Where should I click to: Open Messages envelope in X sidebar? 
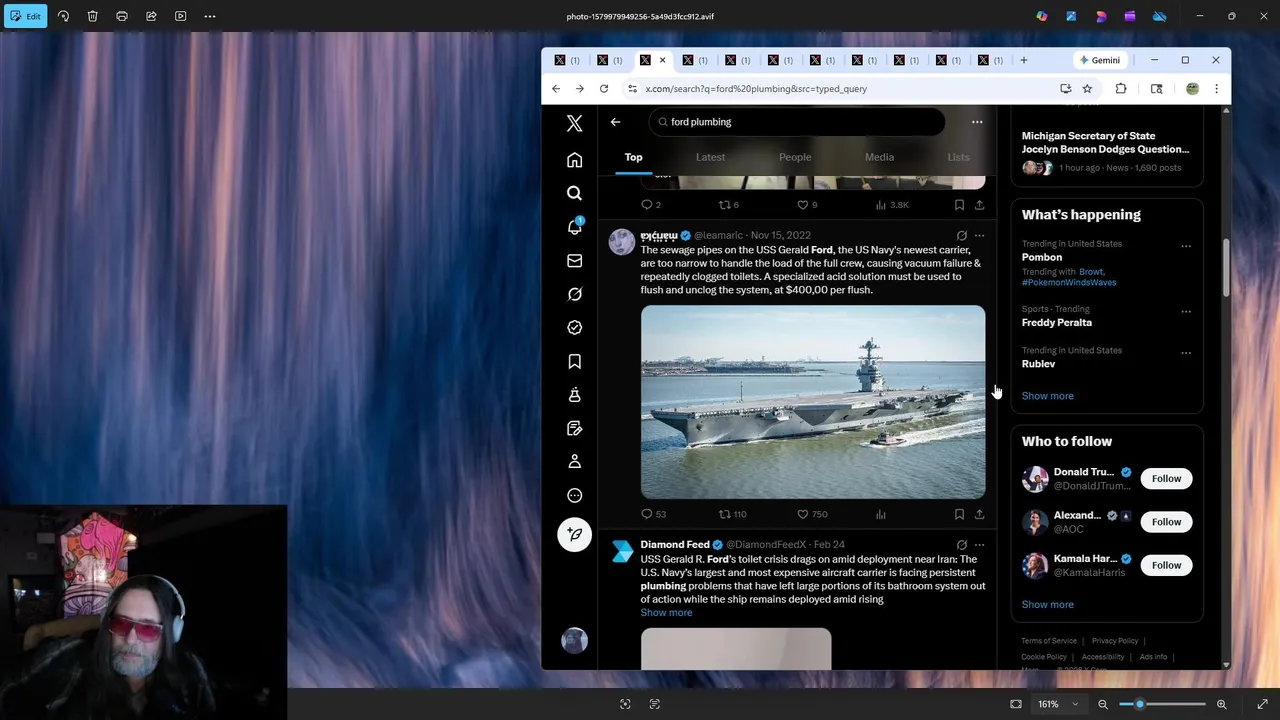click(x=574, y=261)
